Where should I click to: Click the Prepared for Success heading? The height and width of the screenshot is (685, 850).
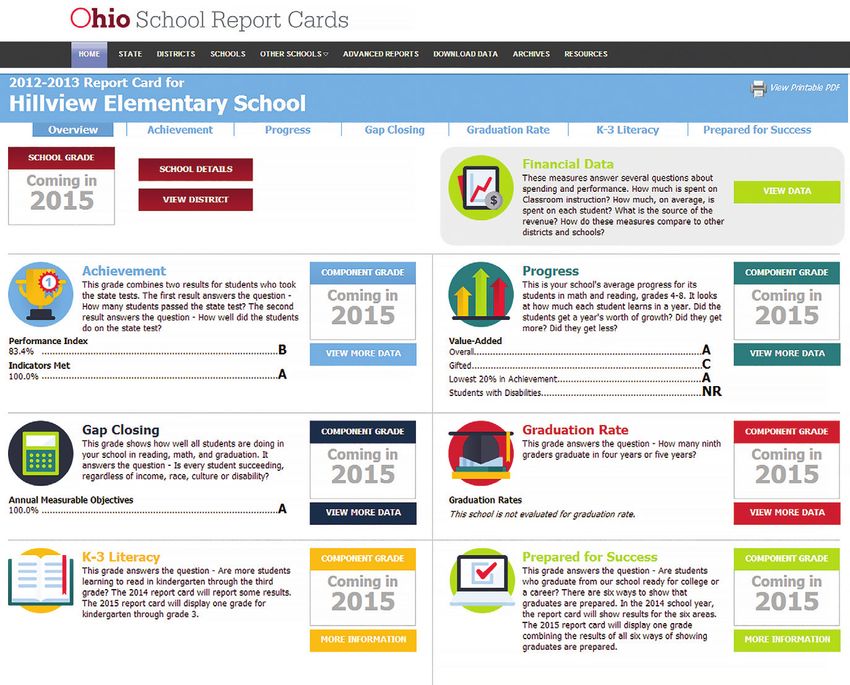point(590,557)
